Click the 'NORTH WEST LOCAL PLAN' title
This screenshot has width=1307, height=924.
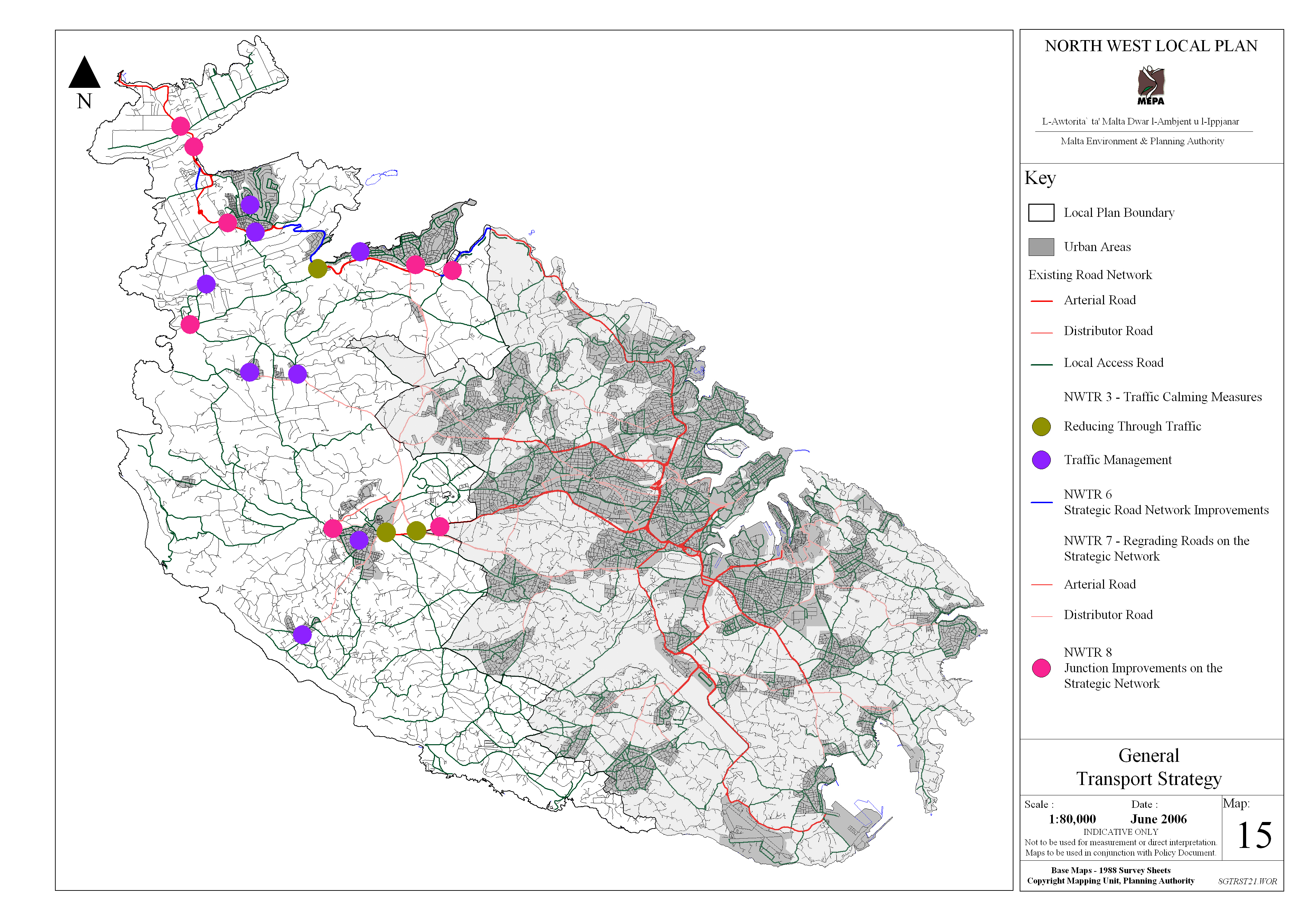[1151, 46]
